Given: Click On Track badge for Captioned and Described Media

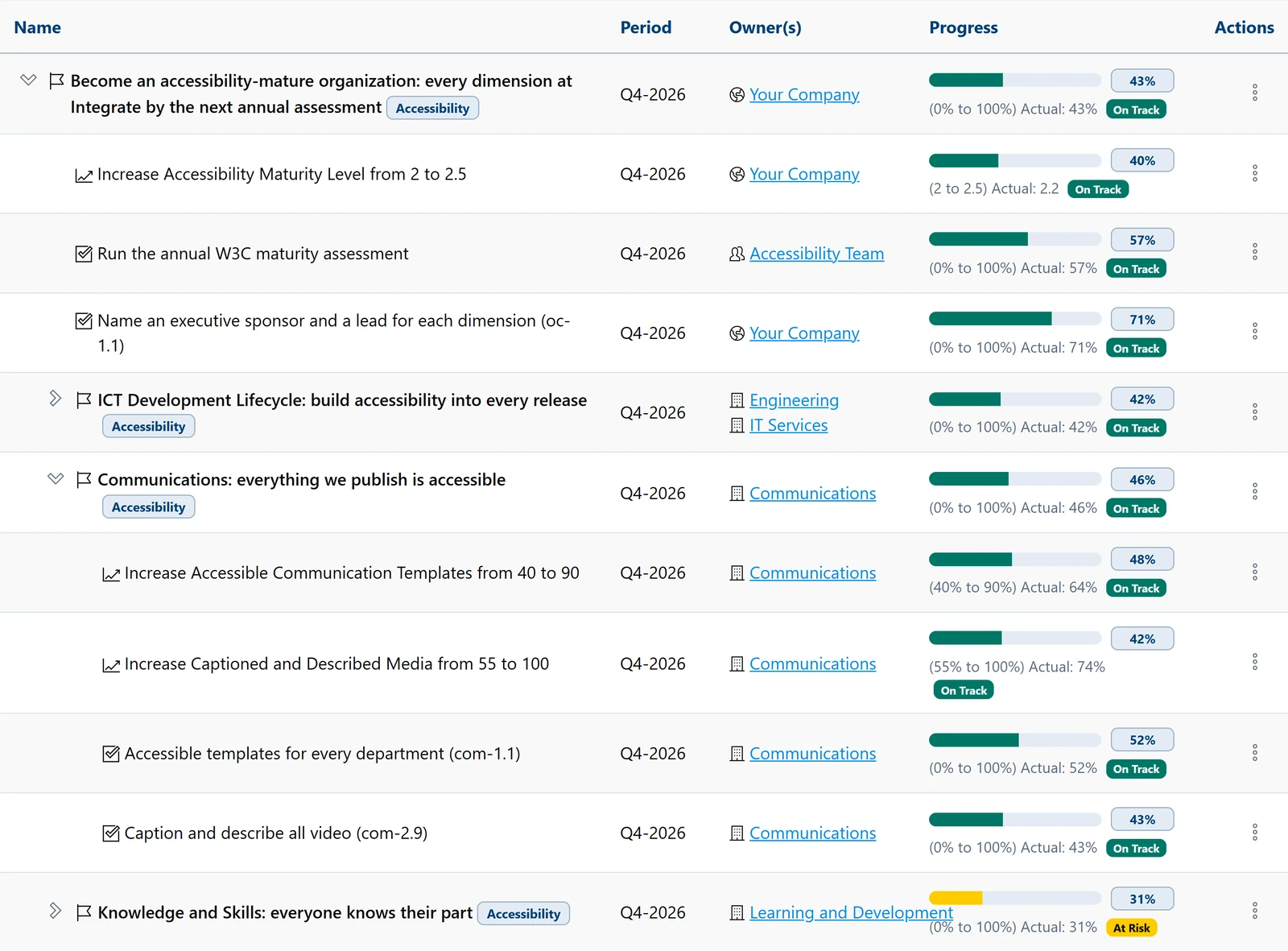Looking at the screenshot, I should [964, 690].
